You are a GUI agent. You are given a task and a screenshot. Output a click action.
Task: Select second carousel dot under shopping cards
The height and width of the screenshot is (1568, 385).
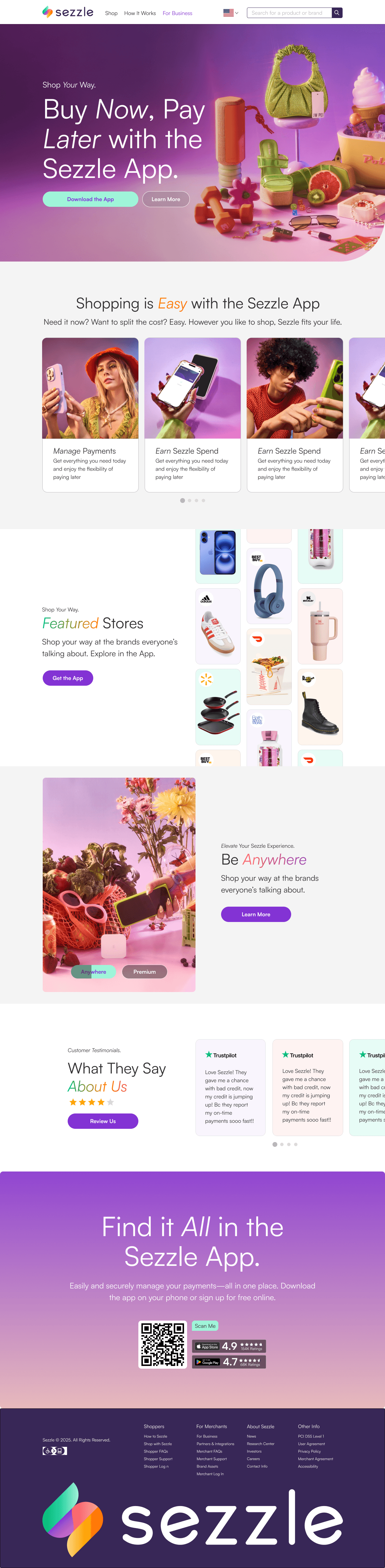tap(189, 500)
